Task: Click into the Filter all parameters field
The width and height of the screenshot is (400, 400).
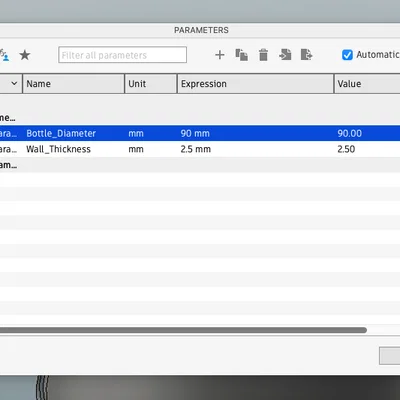Action: pyautogui.click(x=122, y=55)
